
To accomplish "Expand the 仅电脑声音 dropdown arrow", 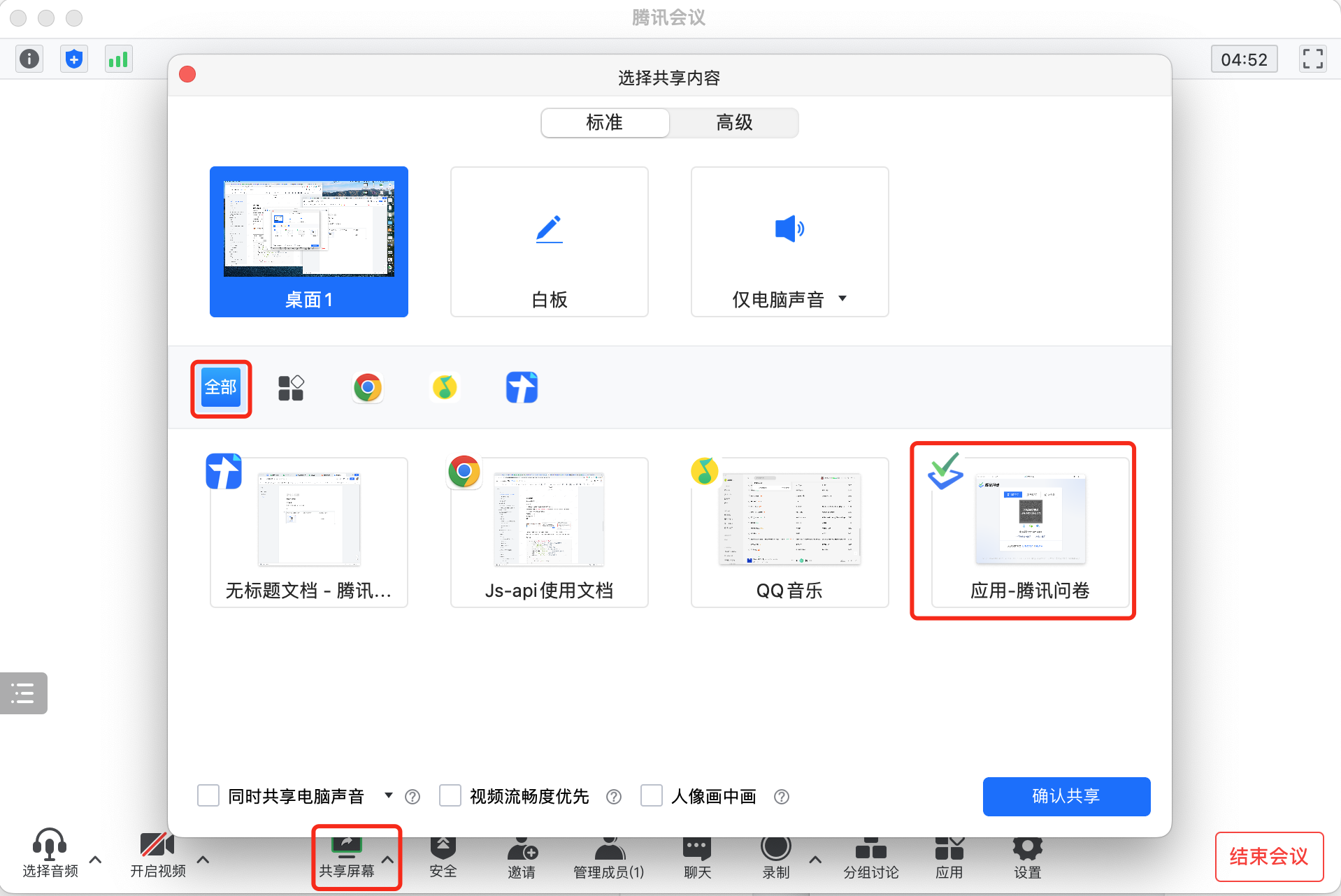I will [842, 299].
